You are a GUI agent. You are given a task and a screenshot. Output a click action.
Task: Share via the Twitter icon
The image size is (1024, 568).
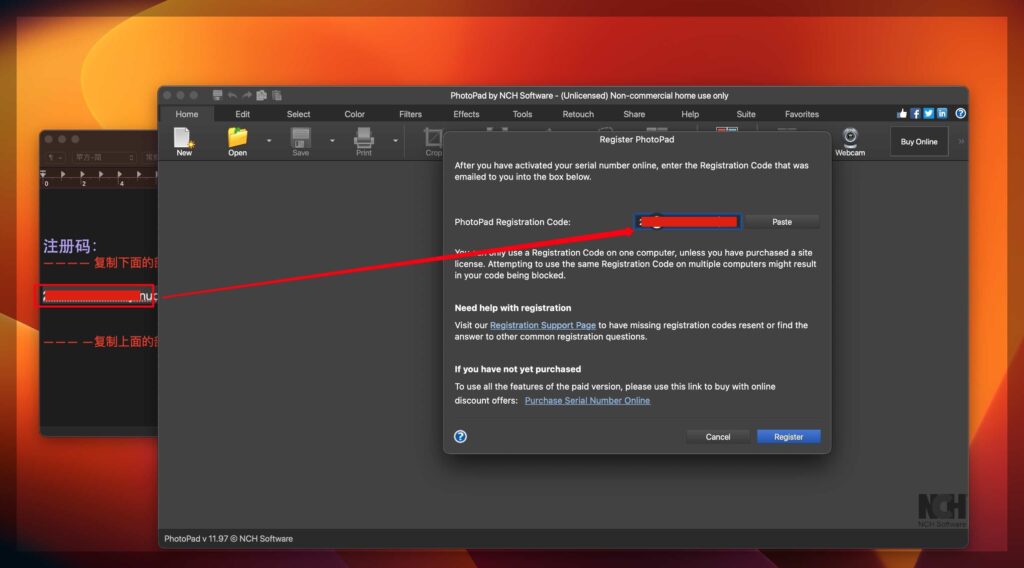point(929,114)
